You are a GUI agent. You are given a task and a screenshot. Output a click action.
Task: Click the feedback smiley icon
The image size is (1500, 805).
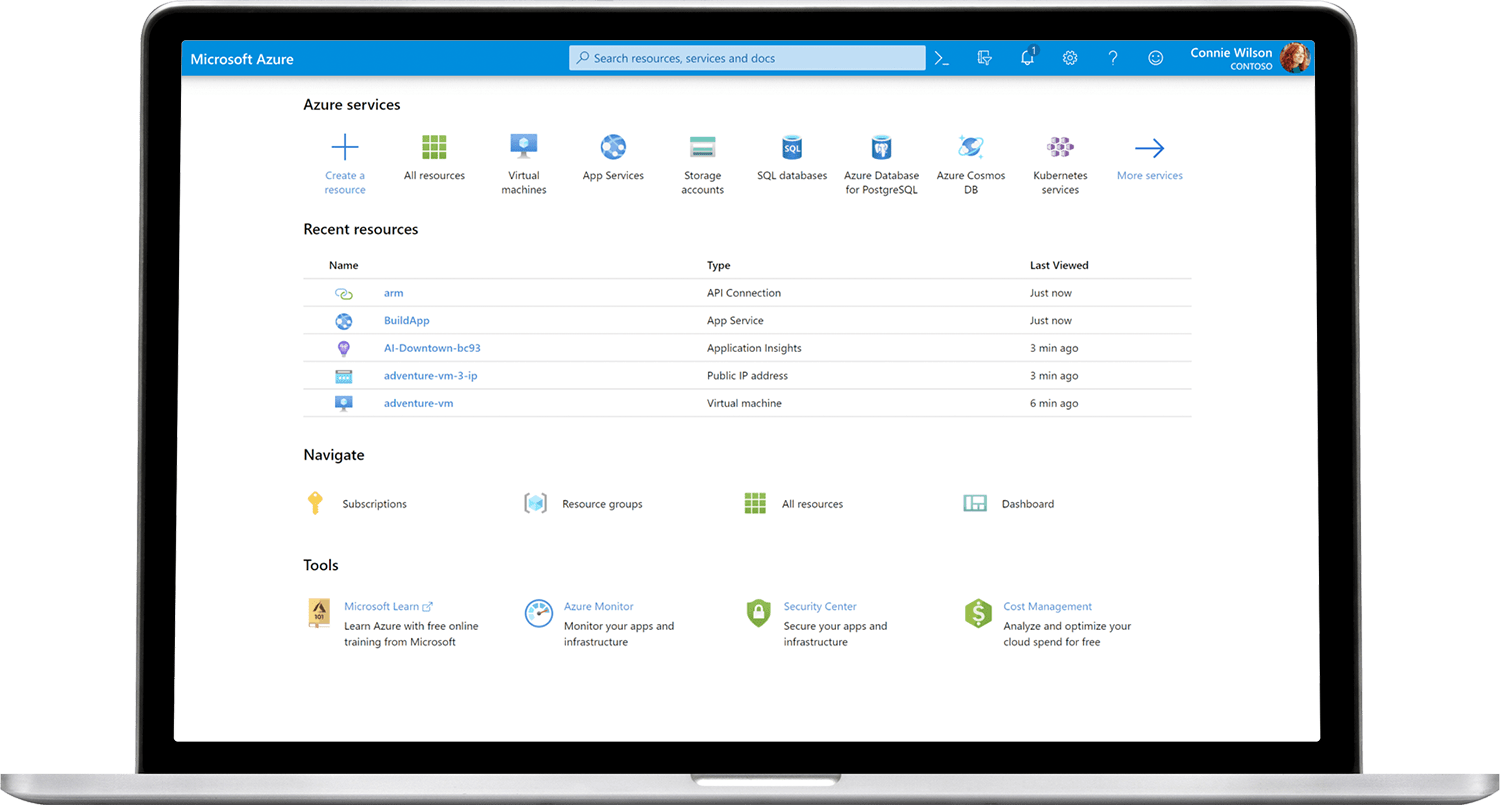pyautogui.click(x=1156, y=58)
